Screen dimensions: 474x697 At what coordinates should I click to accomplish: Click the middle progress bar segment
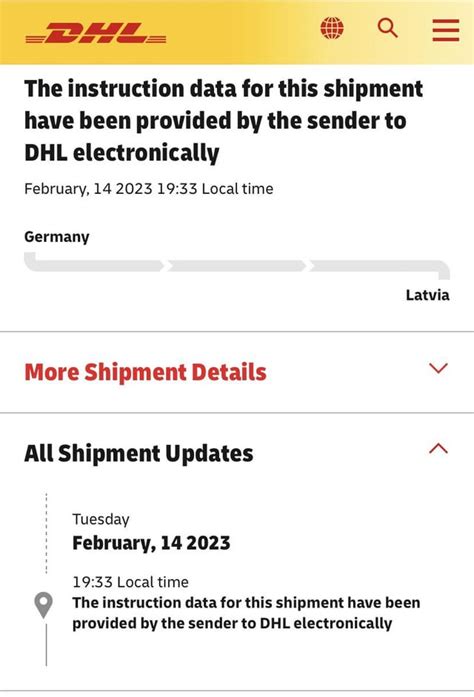tap(237, 266)
